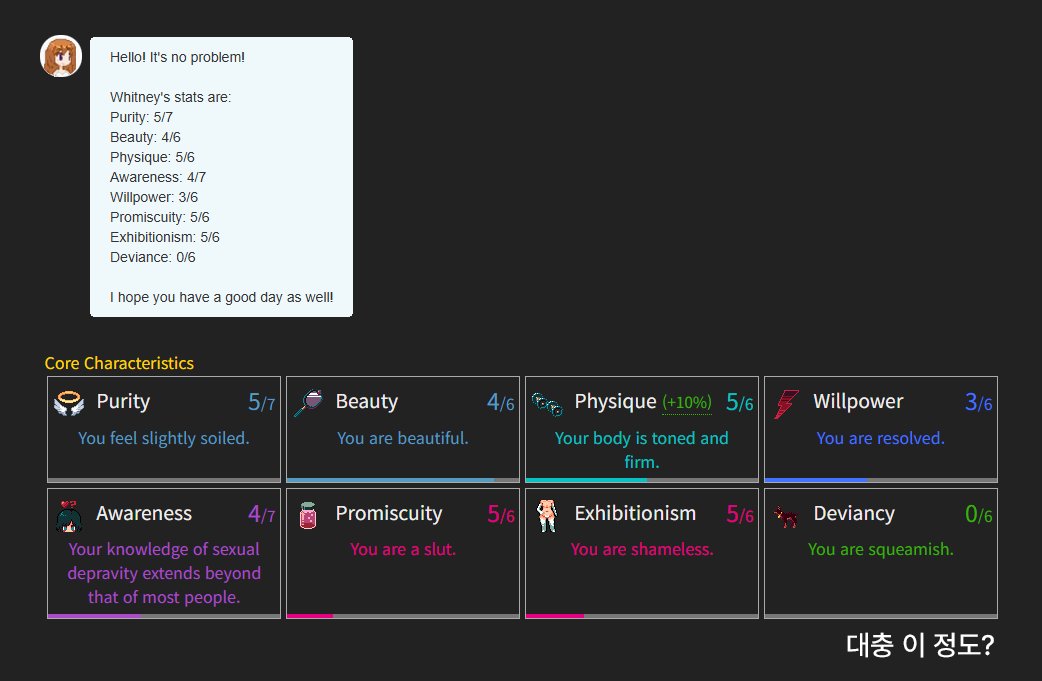
Task: Click 'You are shameless.' text
Action: tap(642, 549)
